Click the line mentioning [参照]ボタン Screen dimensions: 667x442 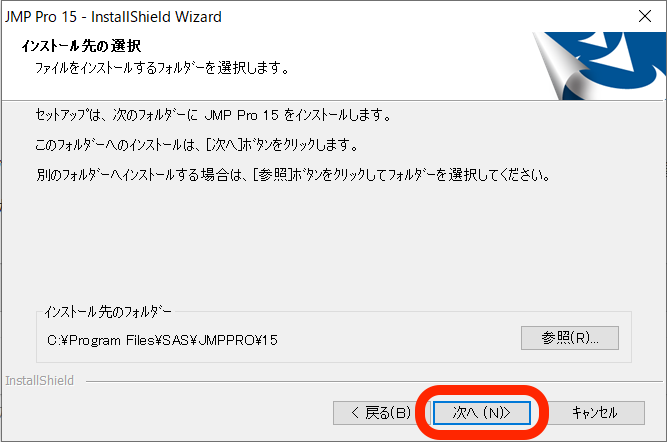coord(293,175)
